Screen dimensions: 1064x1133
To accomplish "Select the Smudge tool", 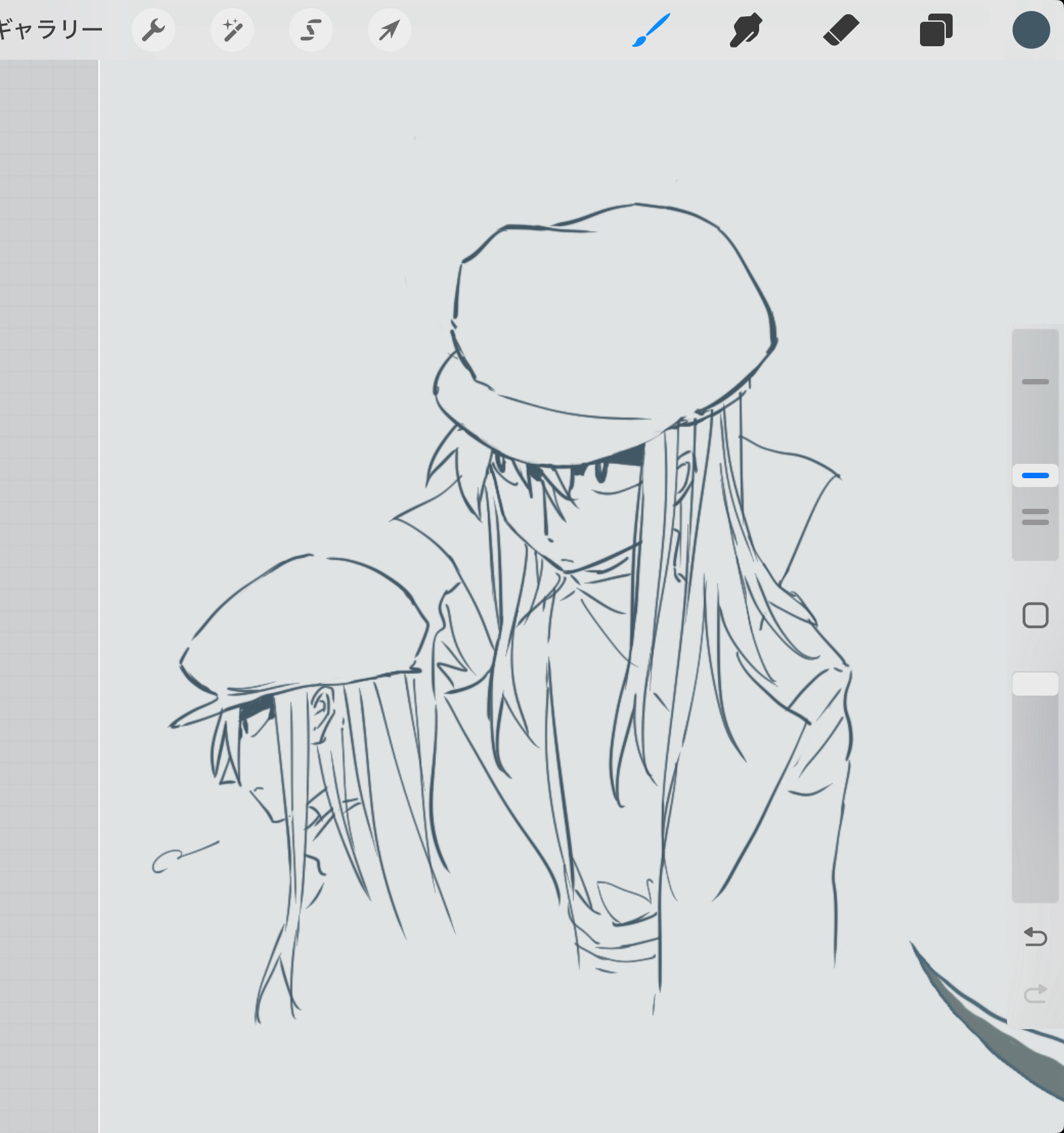I will click(746, 30).
